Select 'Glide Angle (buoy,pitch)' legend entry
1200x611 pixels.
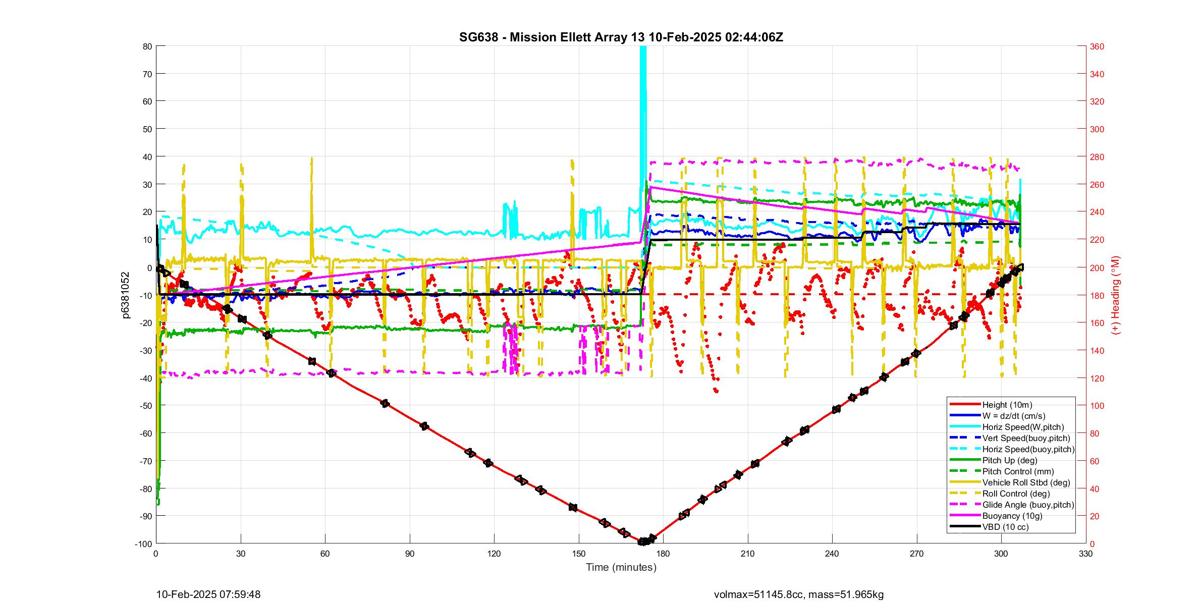click(x=1030, y=504)
